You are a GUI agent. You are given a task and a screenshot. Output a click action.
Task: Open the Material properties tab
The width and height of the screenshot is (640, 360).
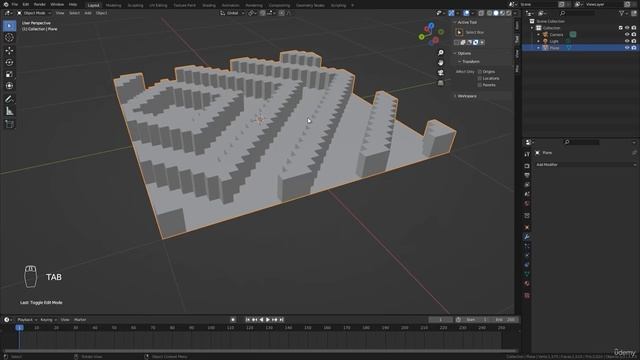coord(527,283)
